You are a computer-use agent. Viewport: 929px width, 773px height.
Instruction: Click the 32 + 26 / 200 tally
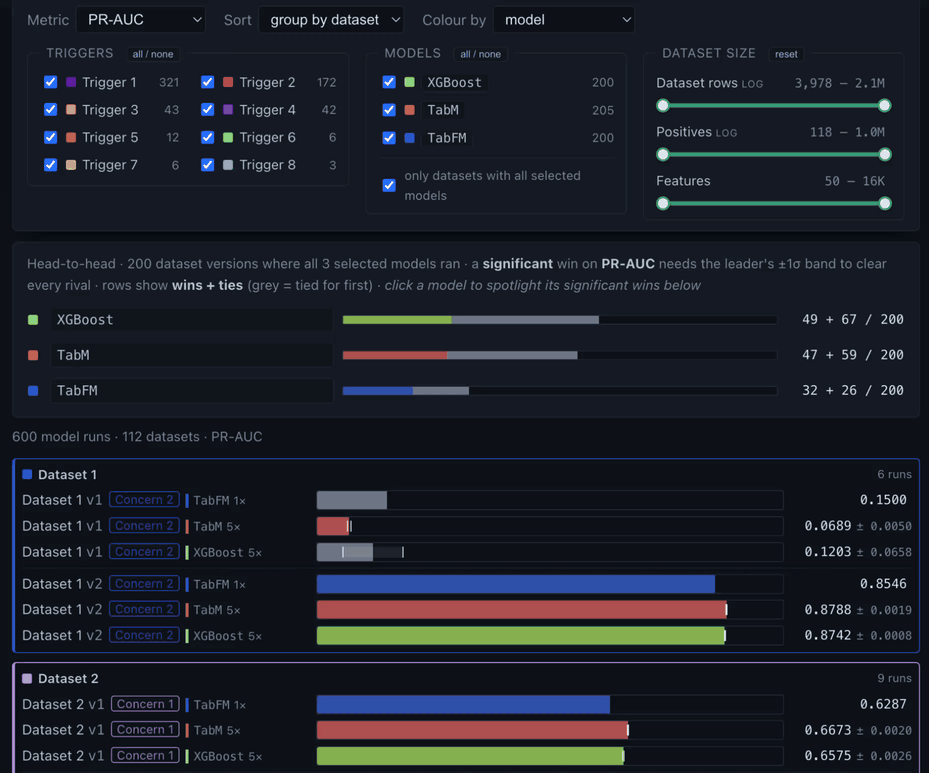pos(853,391)
